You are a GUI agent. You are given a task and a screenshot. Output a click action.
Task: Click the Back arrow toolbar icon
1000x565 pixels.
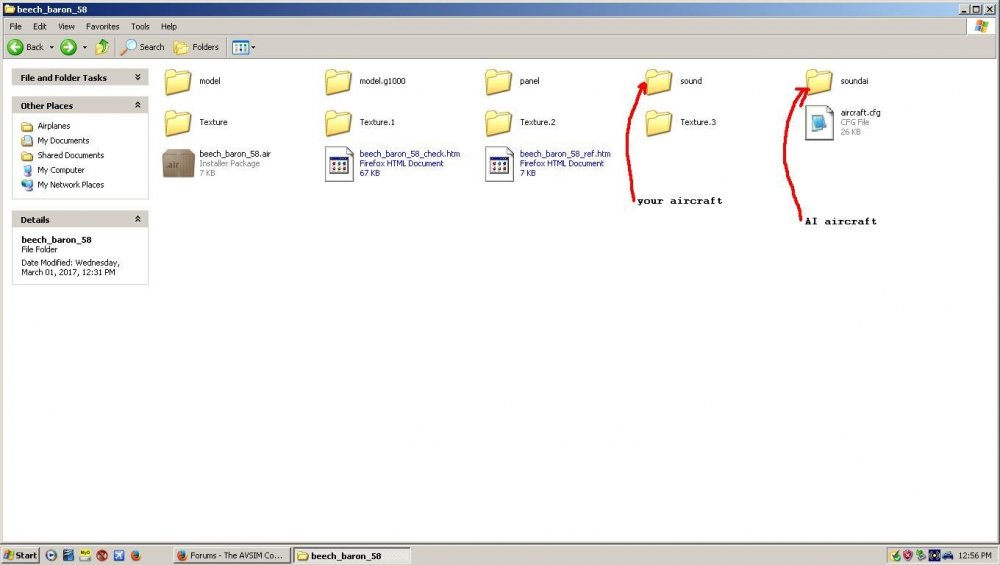tap(15, 47)
